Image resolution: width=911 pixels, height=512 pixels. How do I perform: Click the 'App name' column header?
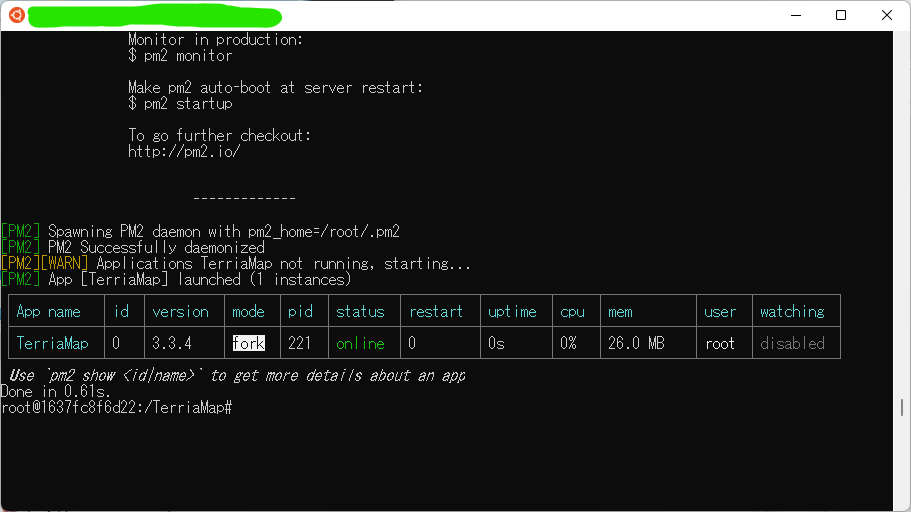click(49, 312)
